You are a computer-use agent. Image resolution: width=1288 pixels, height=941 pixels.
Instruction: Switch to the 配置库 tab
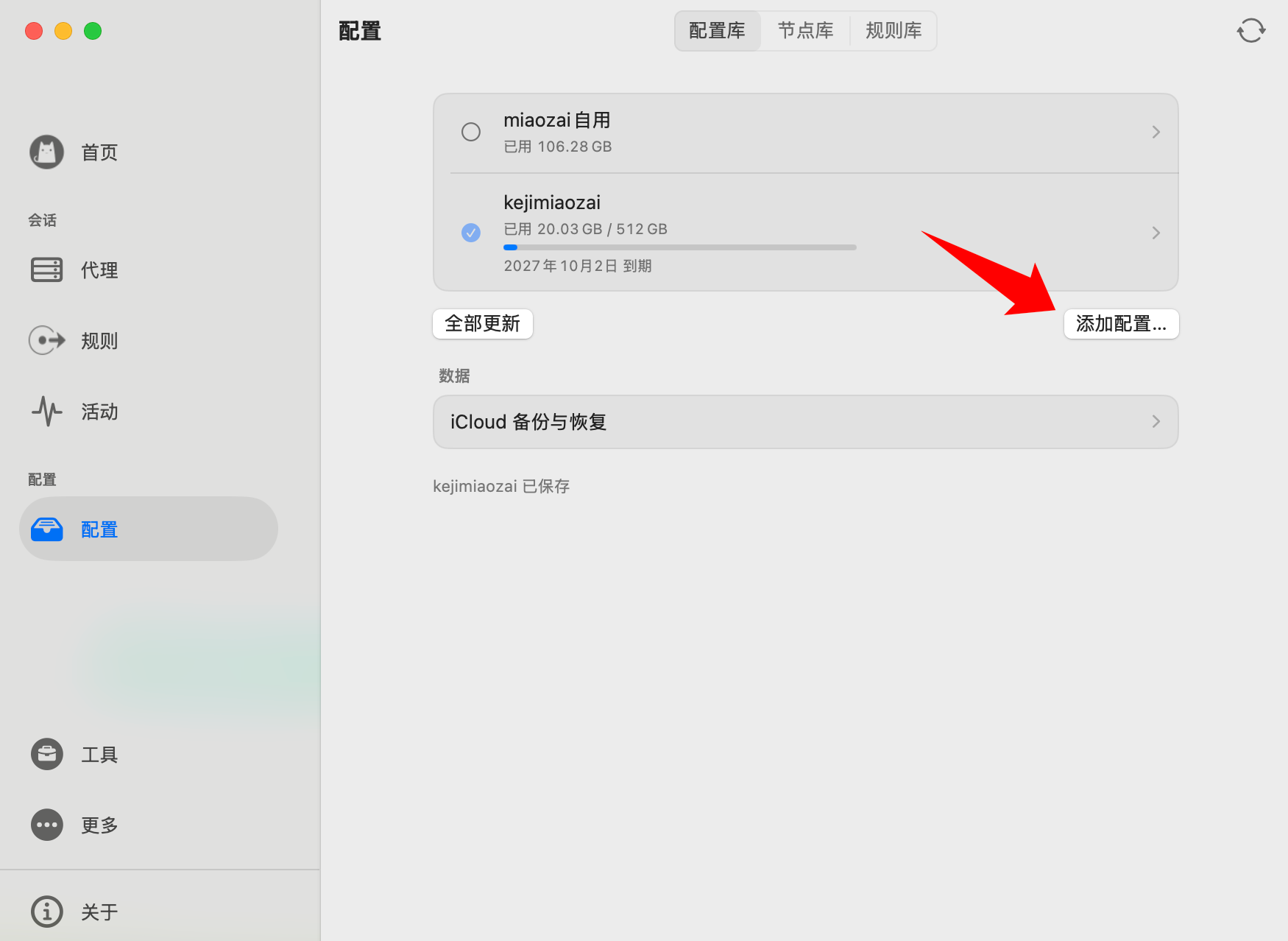point(717,31)
